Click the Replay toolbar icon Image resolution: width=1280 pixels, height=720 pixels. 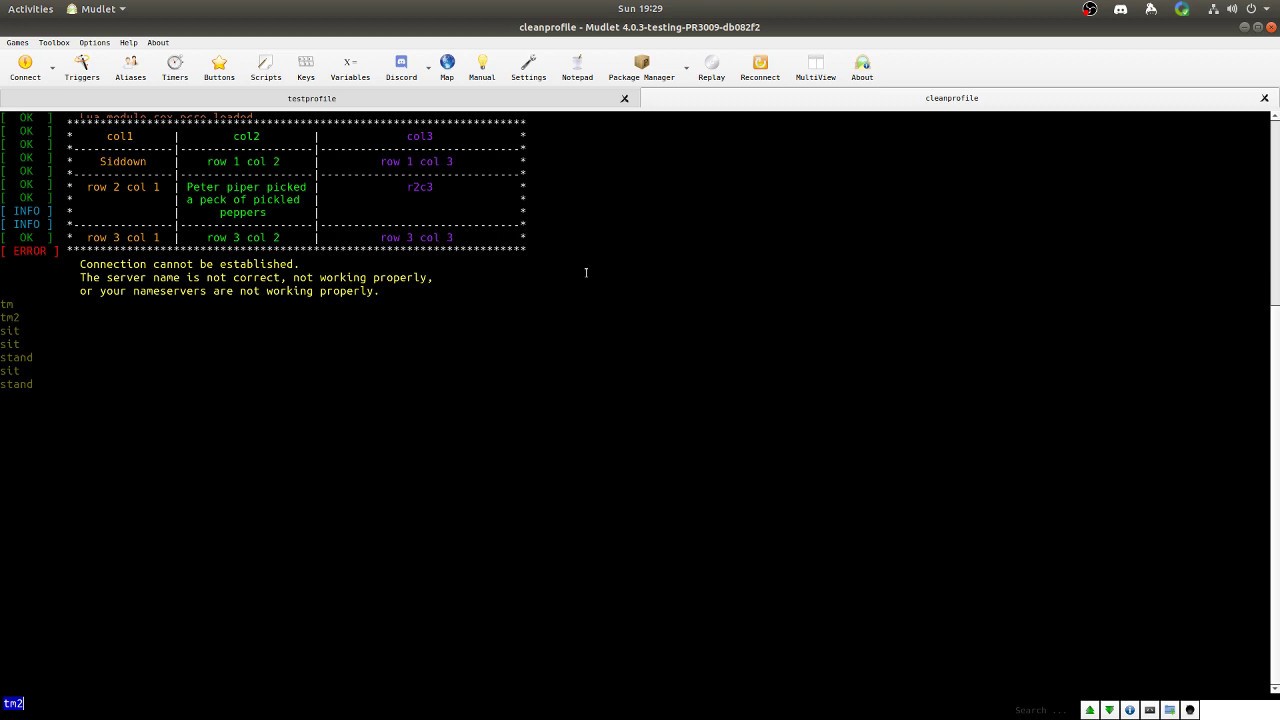click(x=711, y=67)
